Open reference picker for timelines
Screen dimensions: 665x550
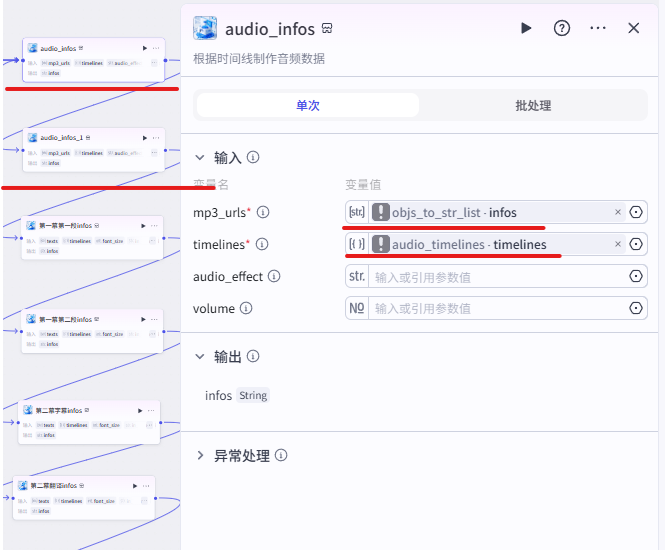point(636,244)
